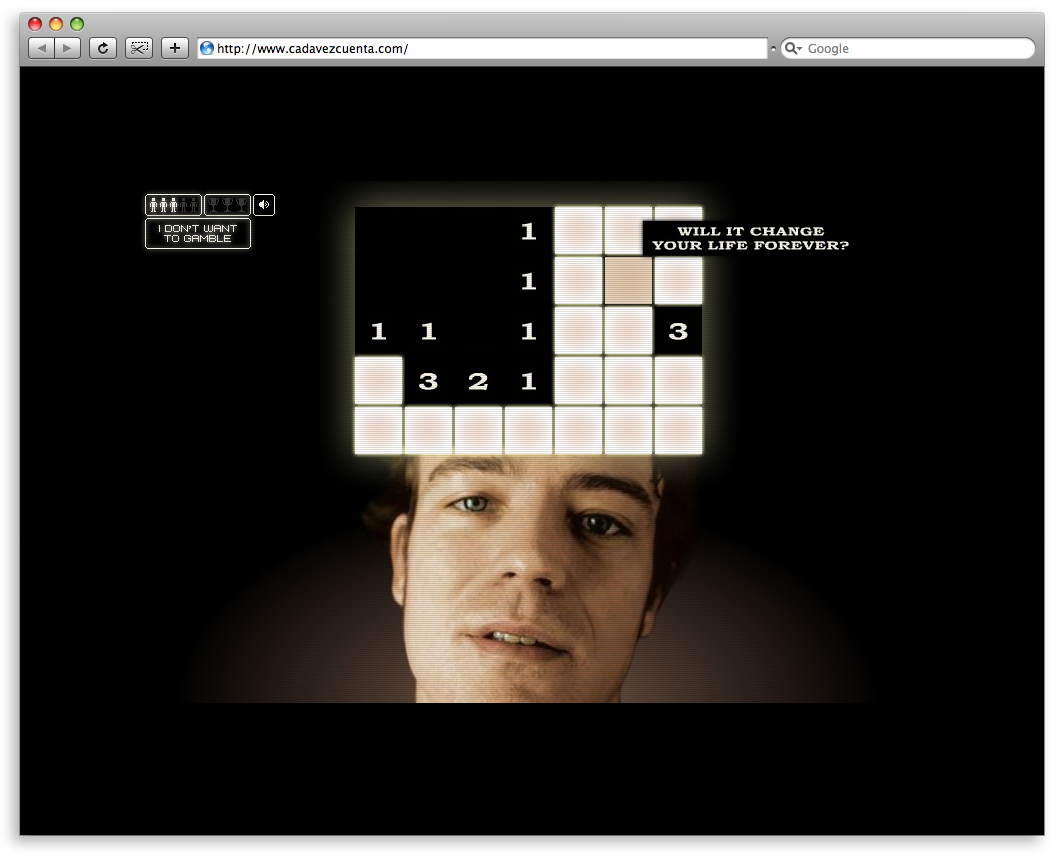Go back to the previous page
1057x860 pixels.
point(41,48)
